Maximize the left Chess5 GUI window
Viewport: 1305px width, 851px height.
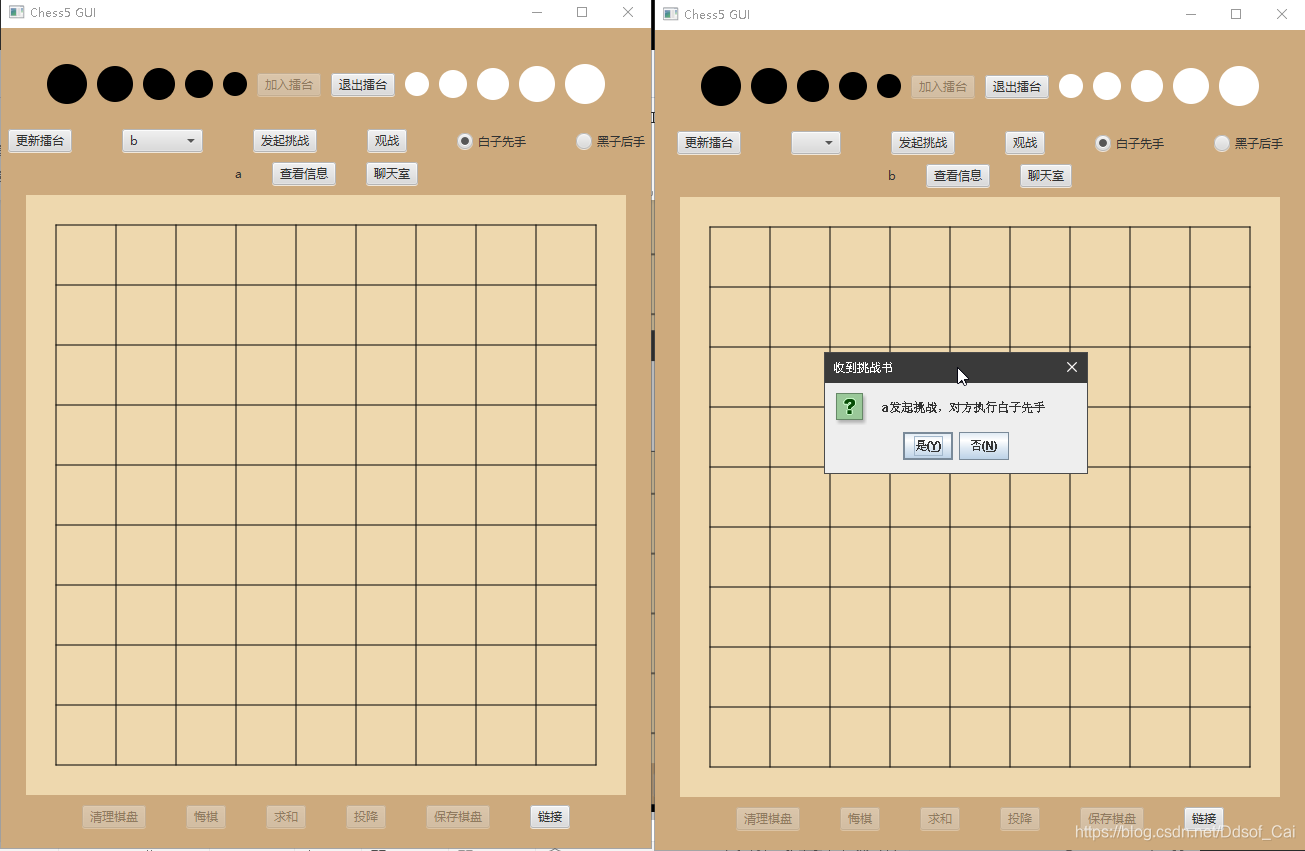click(582, 12)
